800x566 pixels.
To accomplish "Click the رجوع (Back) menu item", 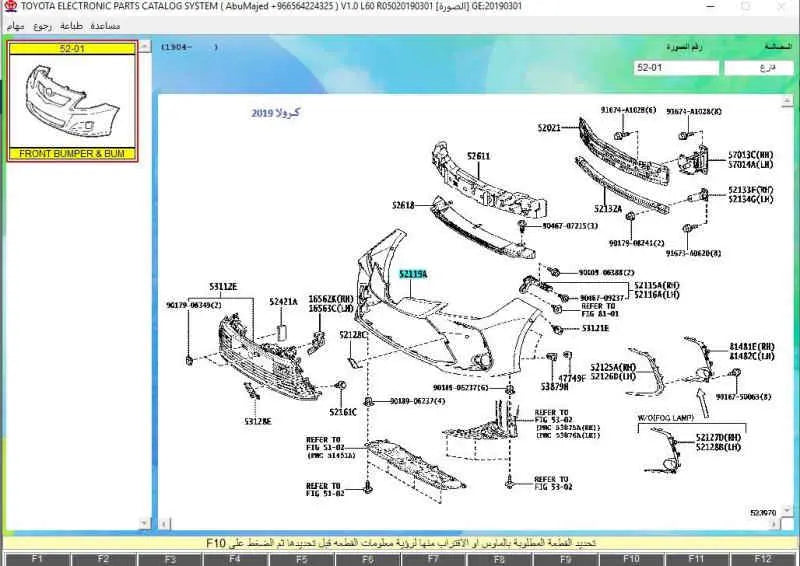I will pos(43,24).
